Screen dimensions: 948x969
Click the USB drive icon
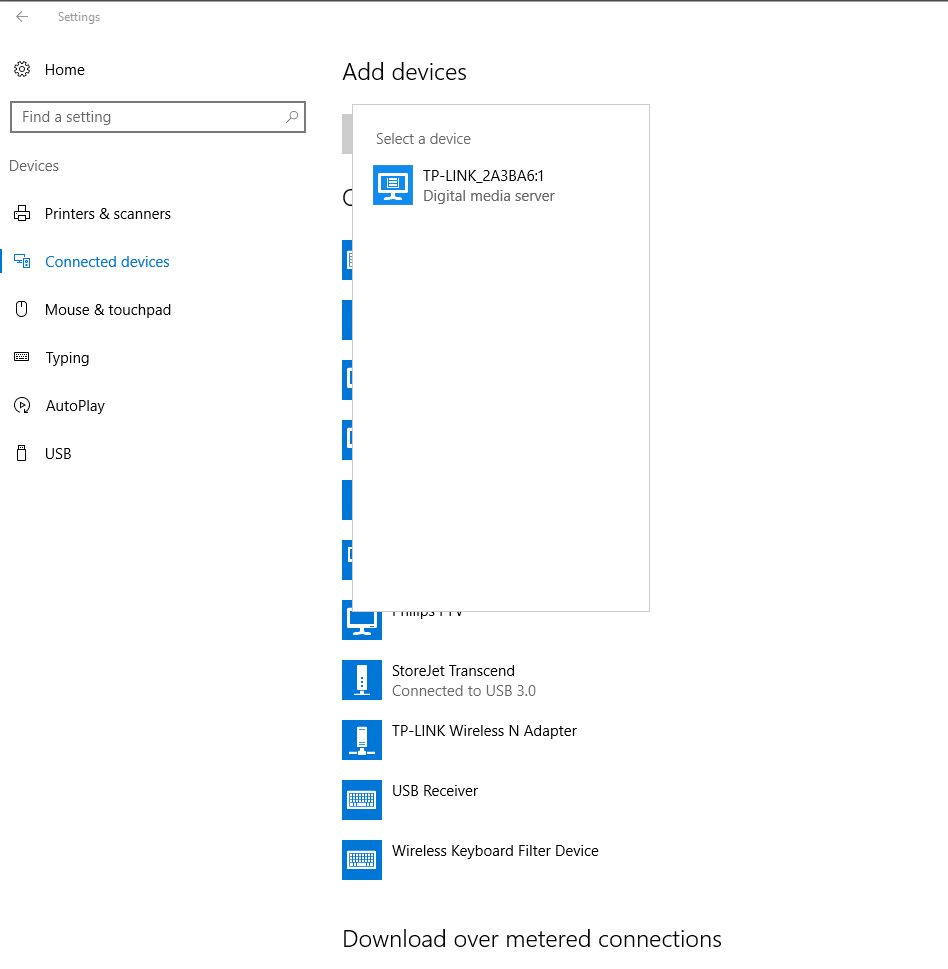(22, 453)
